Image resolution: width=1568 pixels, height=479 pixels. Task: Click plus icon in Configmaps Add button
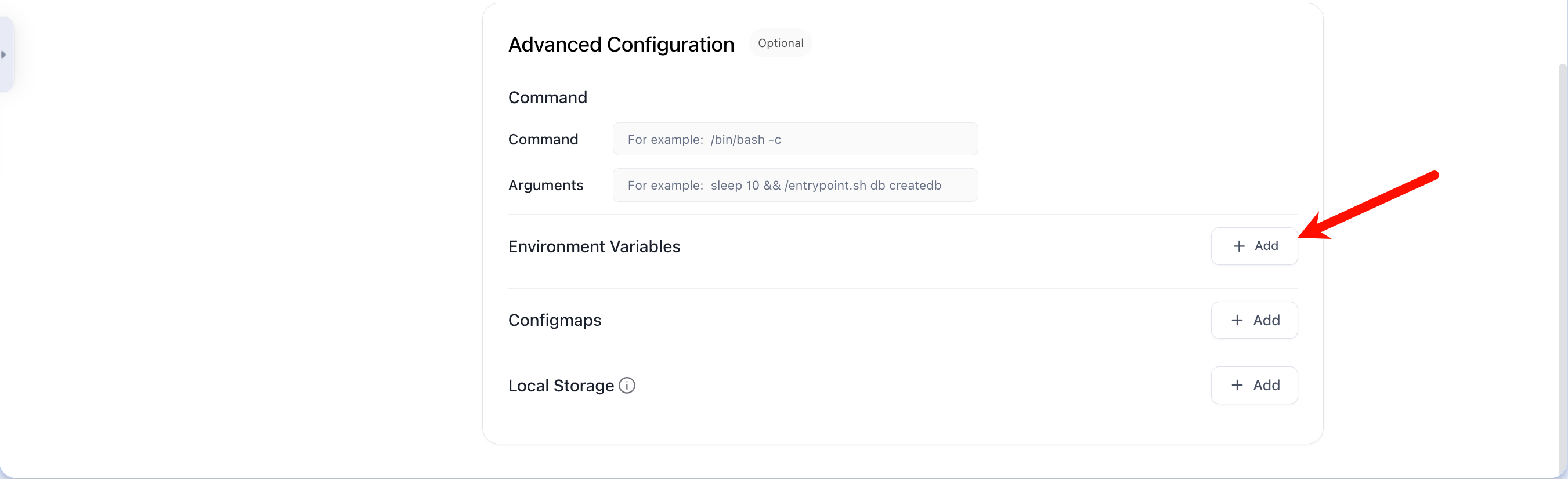point(1236,320)
